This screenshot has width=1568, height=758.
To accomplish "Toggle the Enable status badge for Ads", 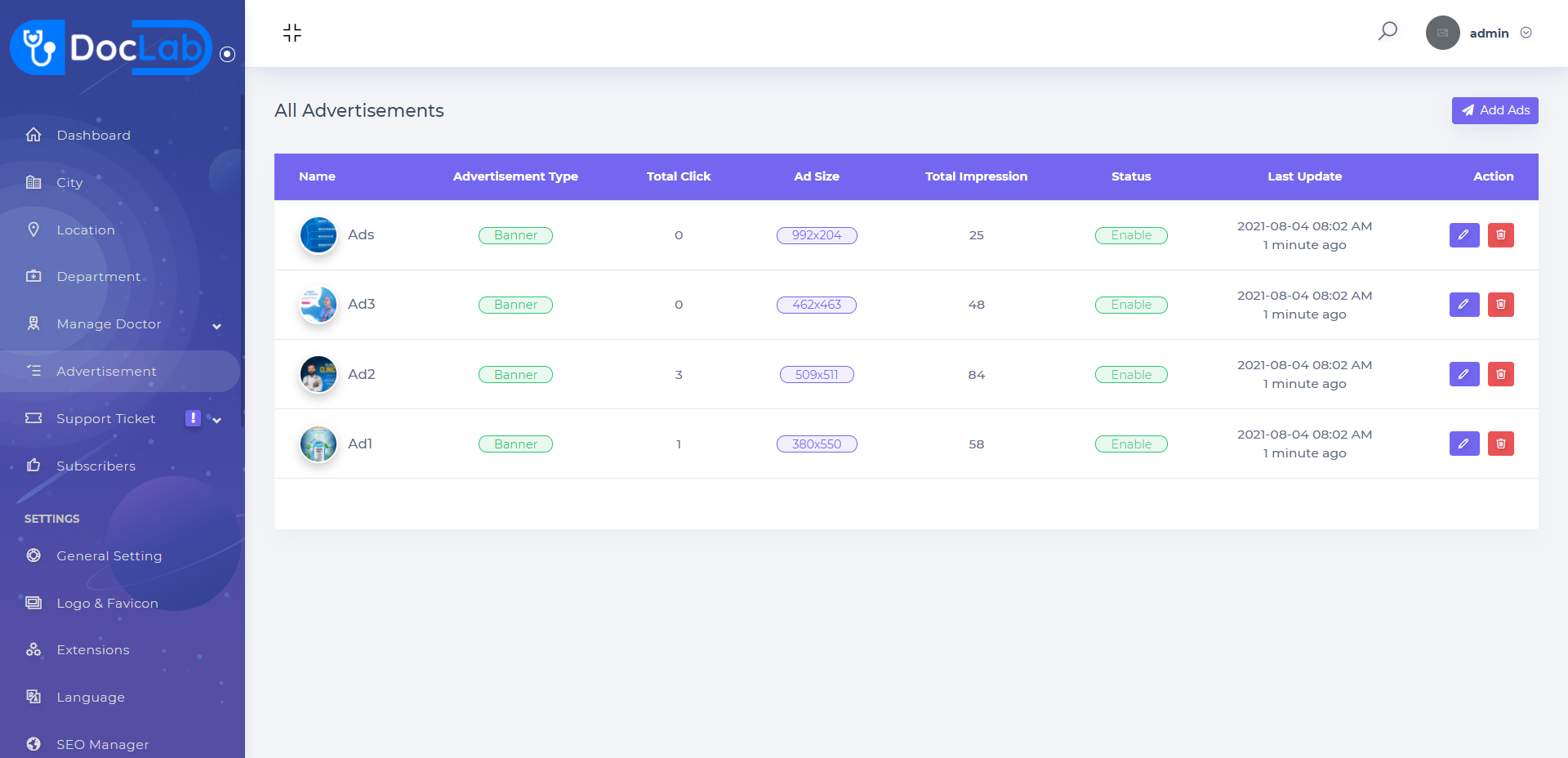I will 1130,235.
